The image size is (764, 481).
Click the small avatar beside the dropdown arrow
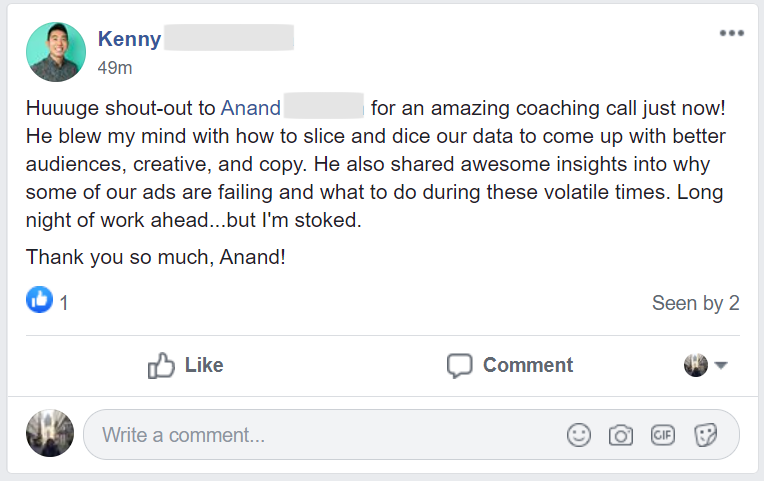[696, 366]
